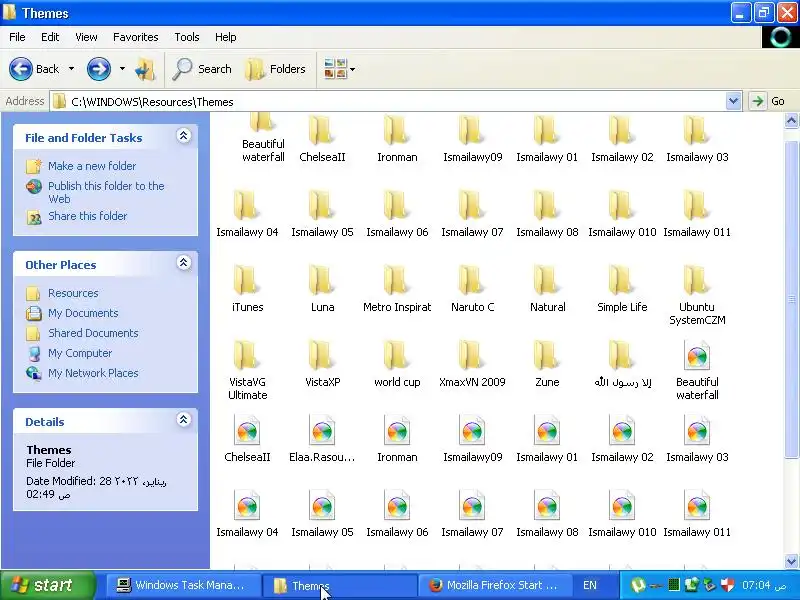Select the Elaa.Rasou... theme file
Screen dimensions: 800x600
322,438
